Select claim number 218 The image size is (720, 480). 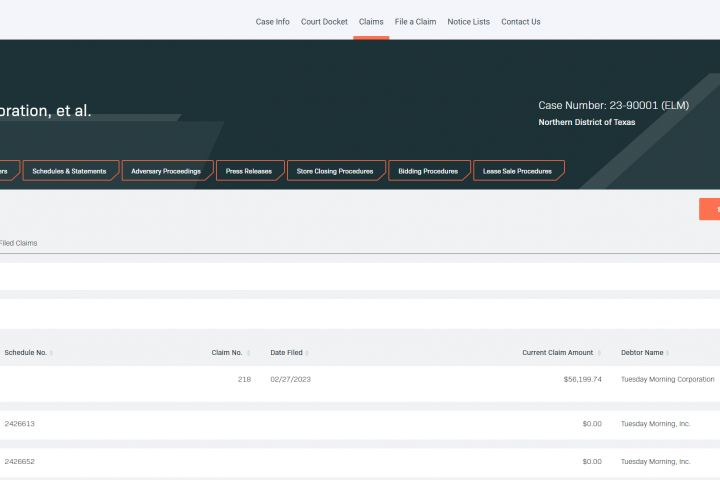pyautogui.click(x=244, y=379)
